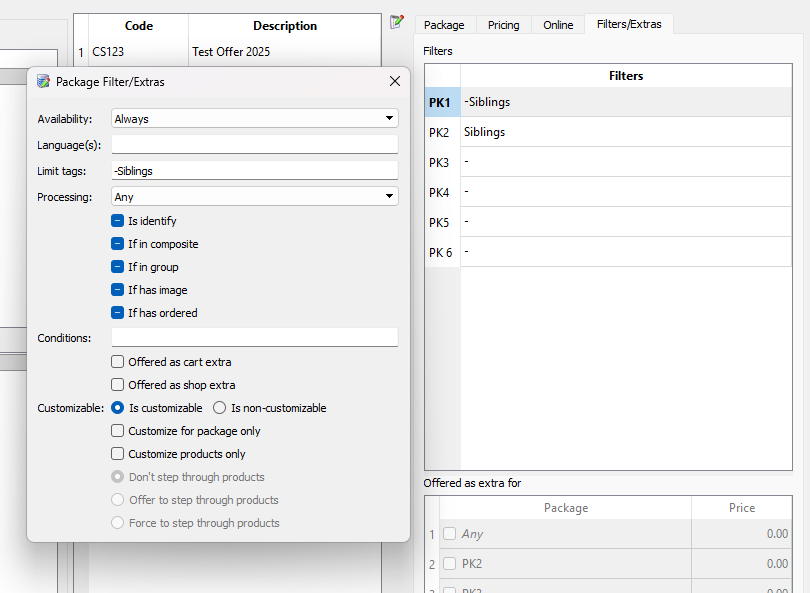This screenshot has width=810, height=593.
Task: Click the edit note icon beside Package tab
Action: coord(397,22)
